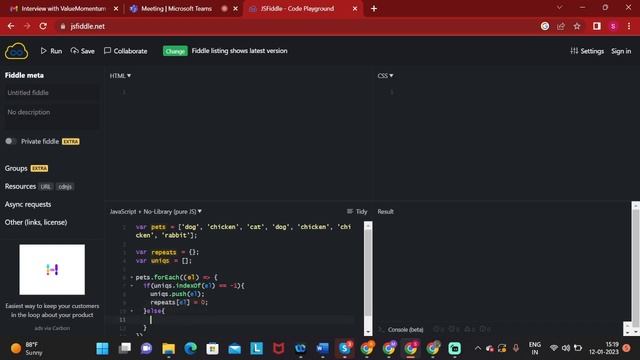The width and height of the screenshot is (640, 360).
Task: Click the cdnjs tag next to Resources
Action: point(65,187)
